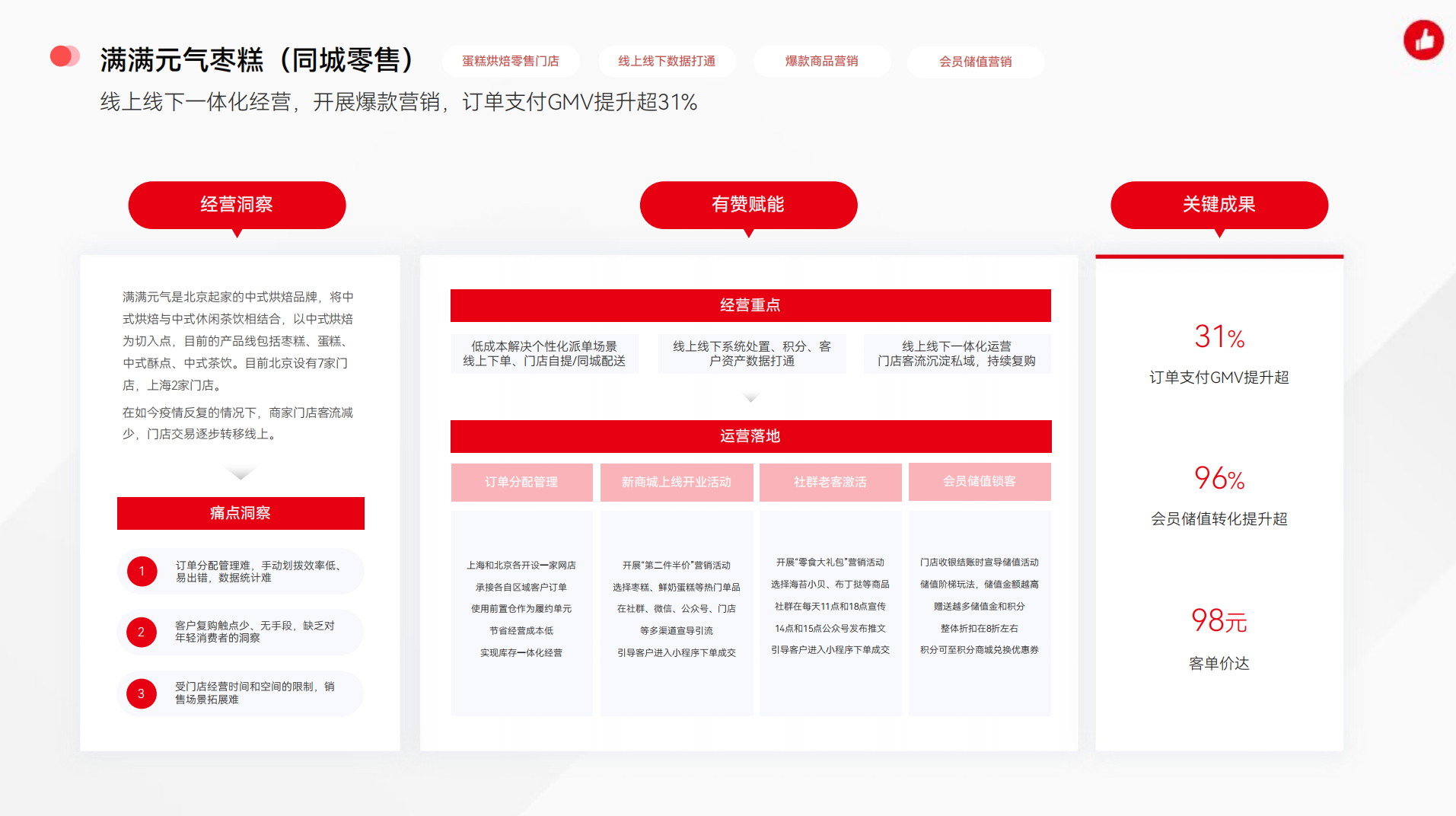
Task: Click the paragraph starting 满满元气是北京起家
Action: [238, 341]
